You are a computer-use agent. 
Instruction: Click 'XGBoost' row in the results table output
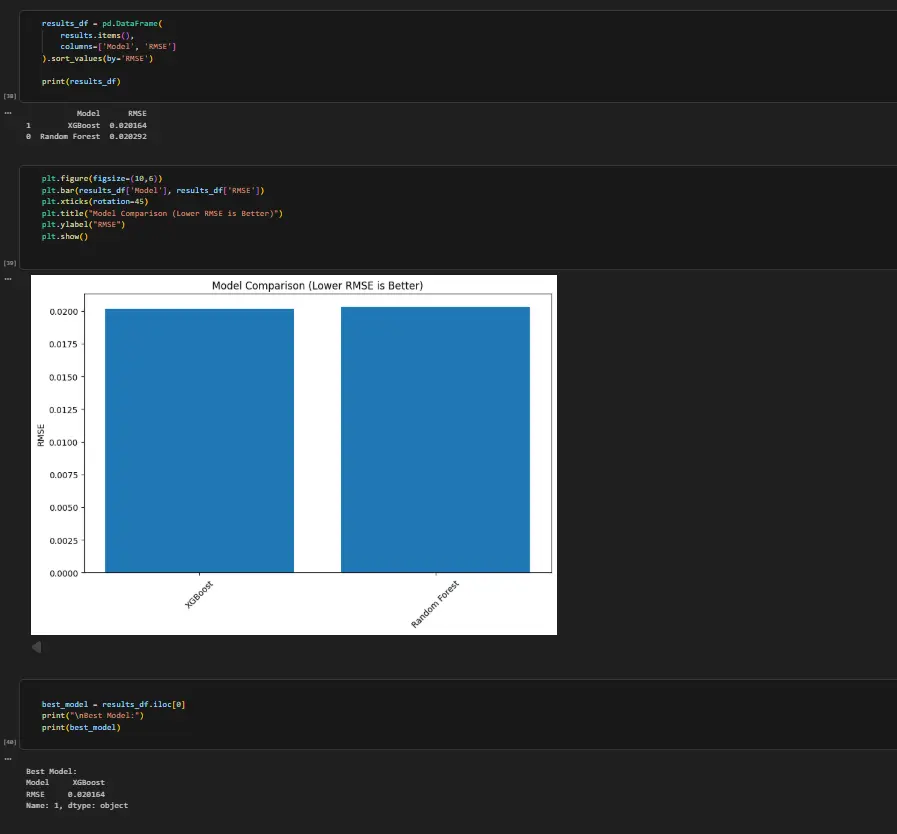pyautogui.click(x=86, y=125)
